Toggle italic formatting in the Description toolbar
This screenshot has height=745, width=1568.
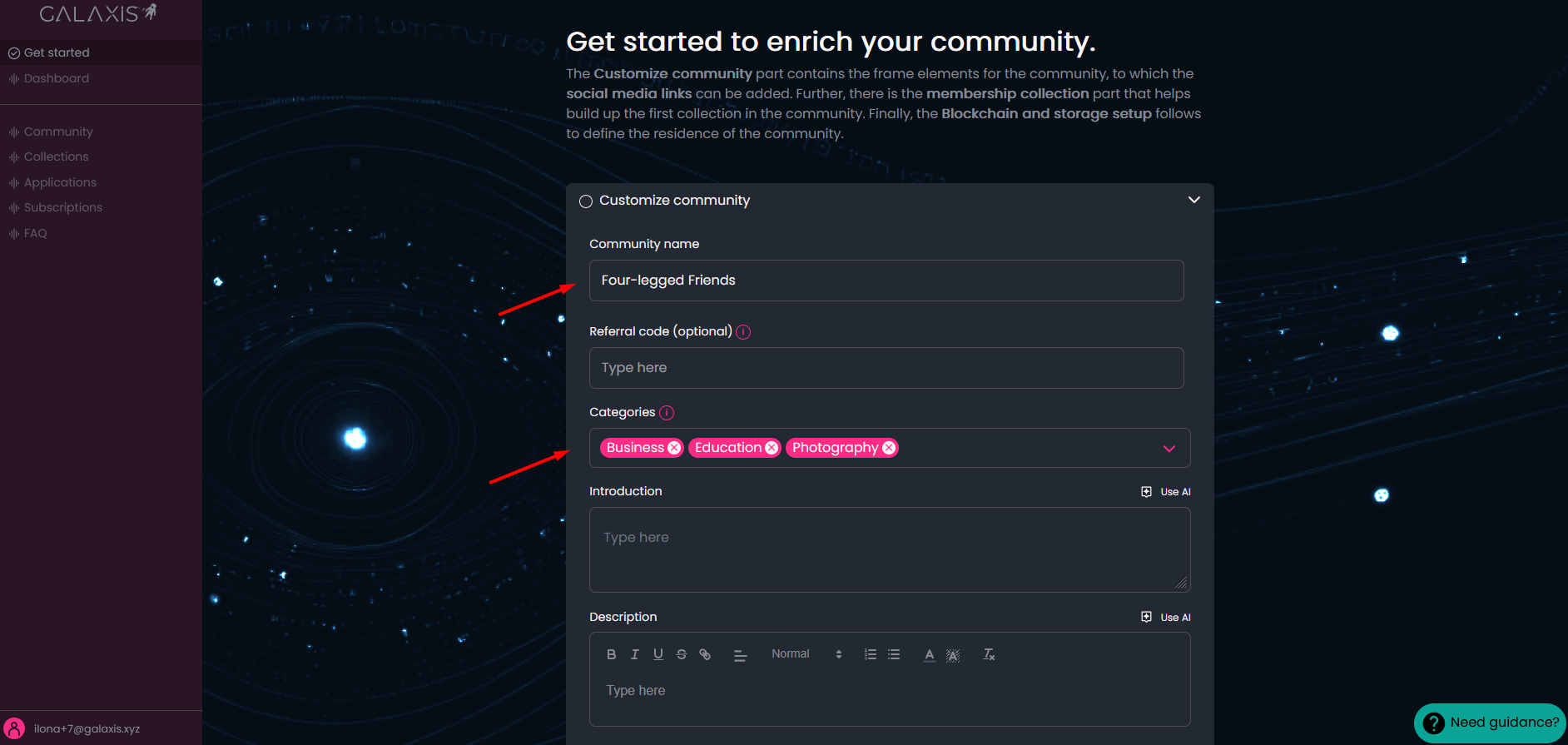[x=634, y=654]
